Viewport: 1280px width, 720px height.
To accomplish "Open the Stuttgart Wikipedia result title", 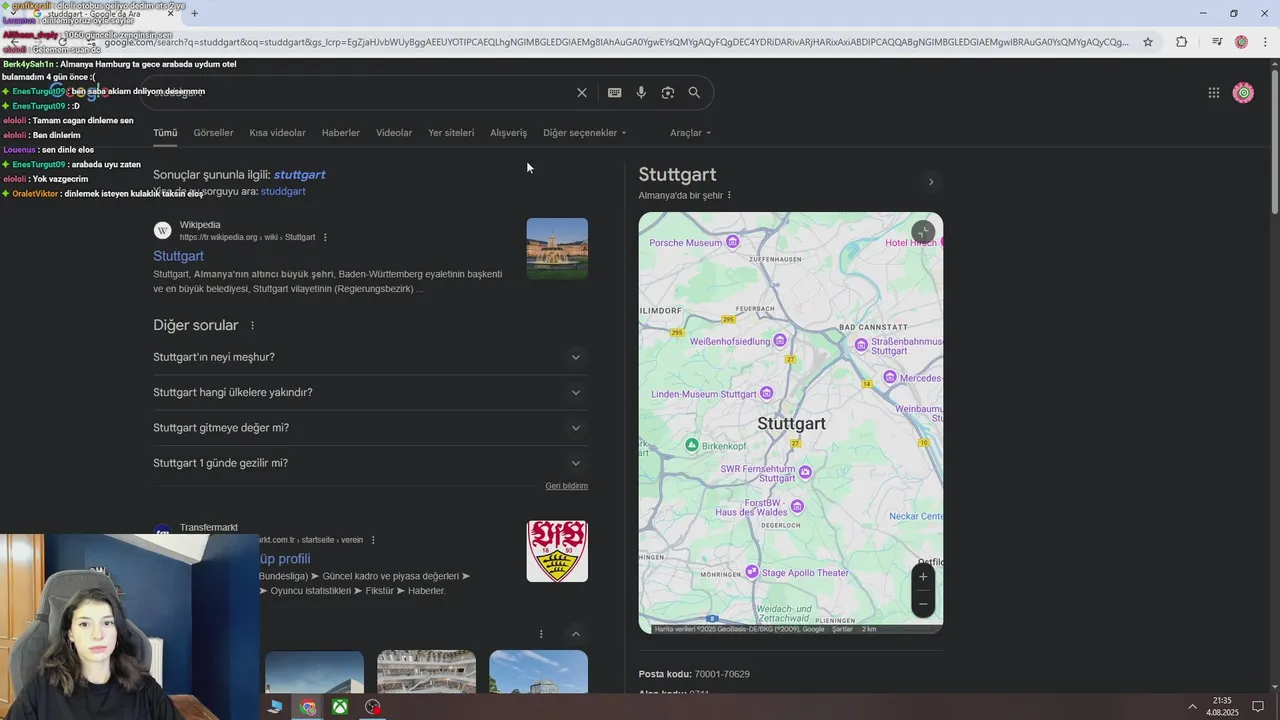I will [x=178, y=256].
